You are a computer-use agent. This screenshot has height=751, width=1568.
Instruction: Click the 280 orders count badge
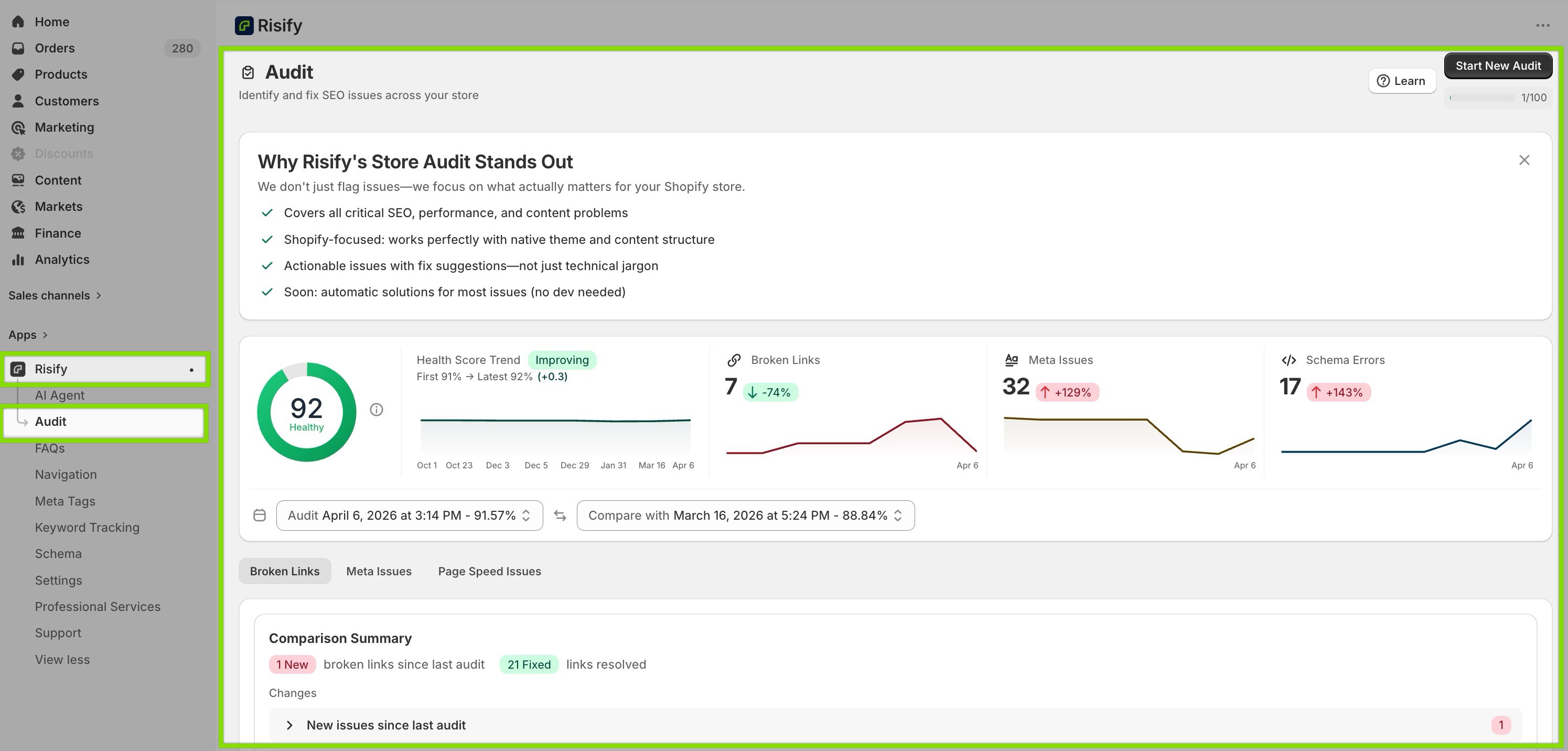[x=182, y=48]
